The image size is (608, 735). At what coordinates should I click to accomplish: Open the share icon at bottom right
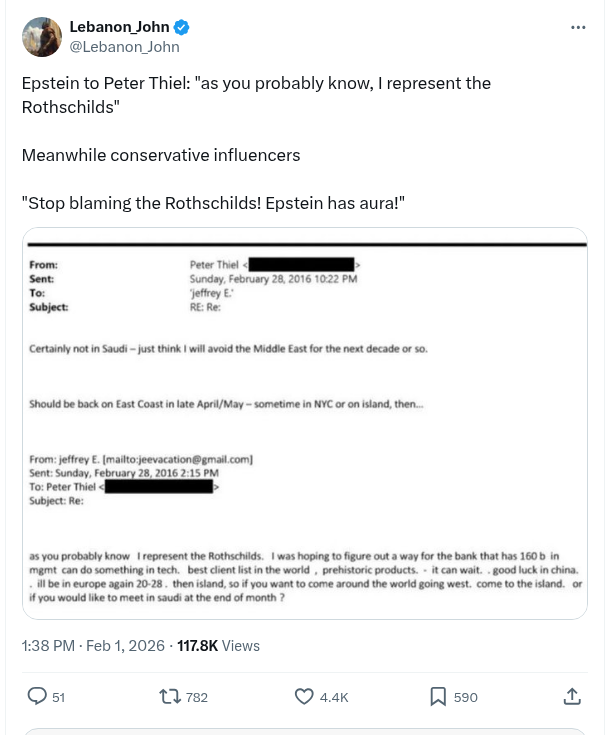coord(572,696)
